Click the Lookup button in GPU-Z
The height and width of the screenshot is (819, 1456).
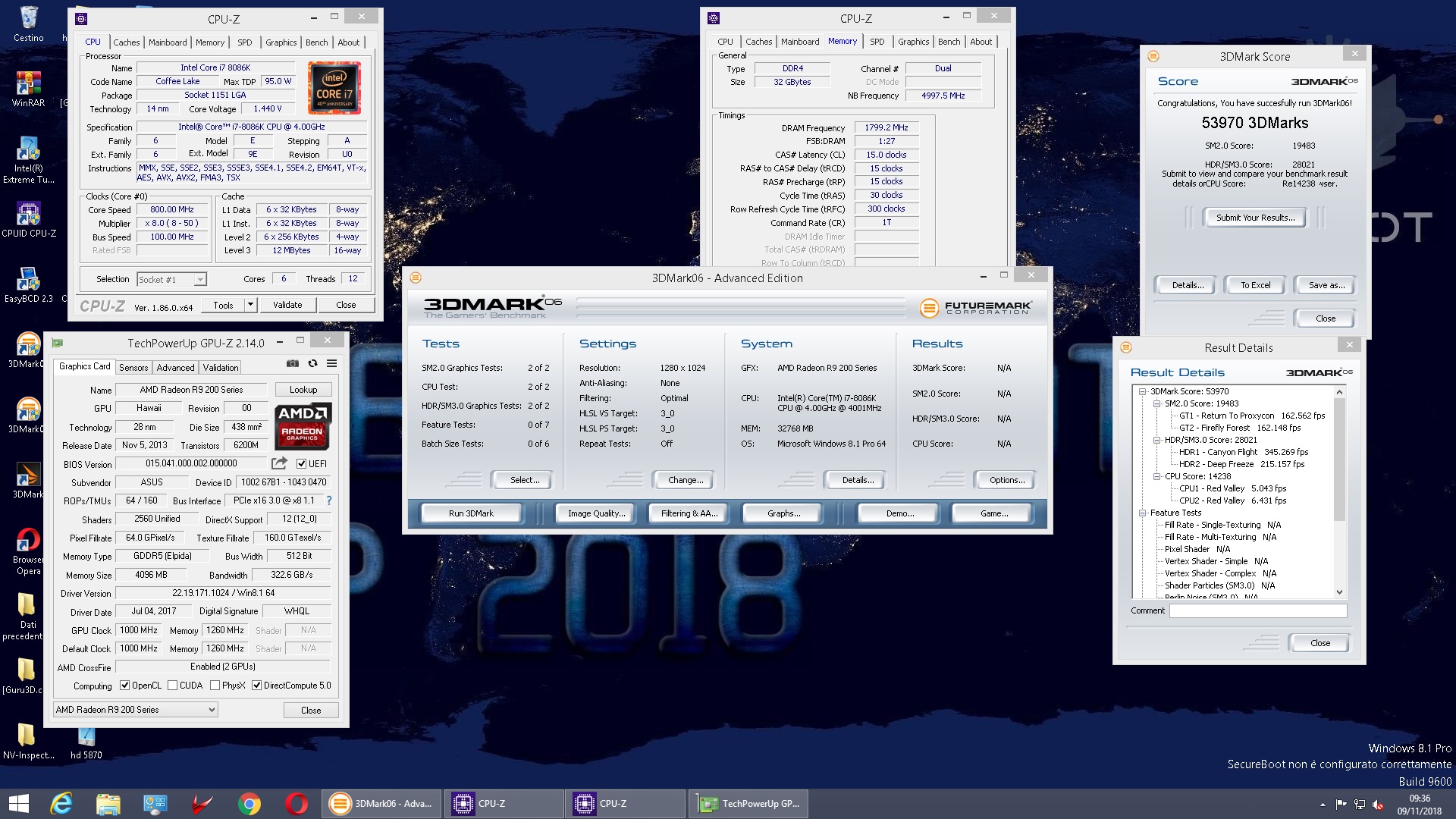303,390
